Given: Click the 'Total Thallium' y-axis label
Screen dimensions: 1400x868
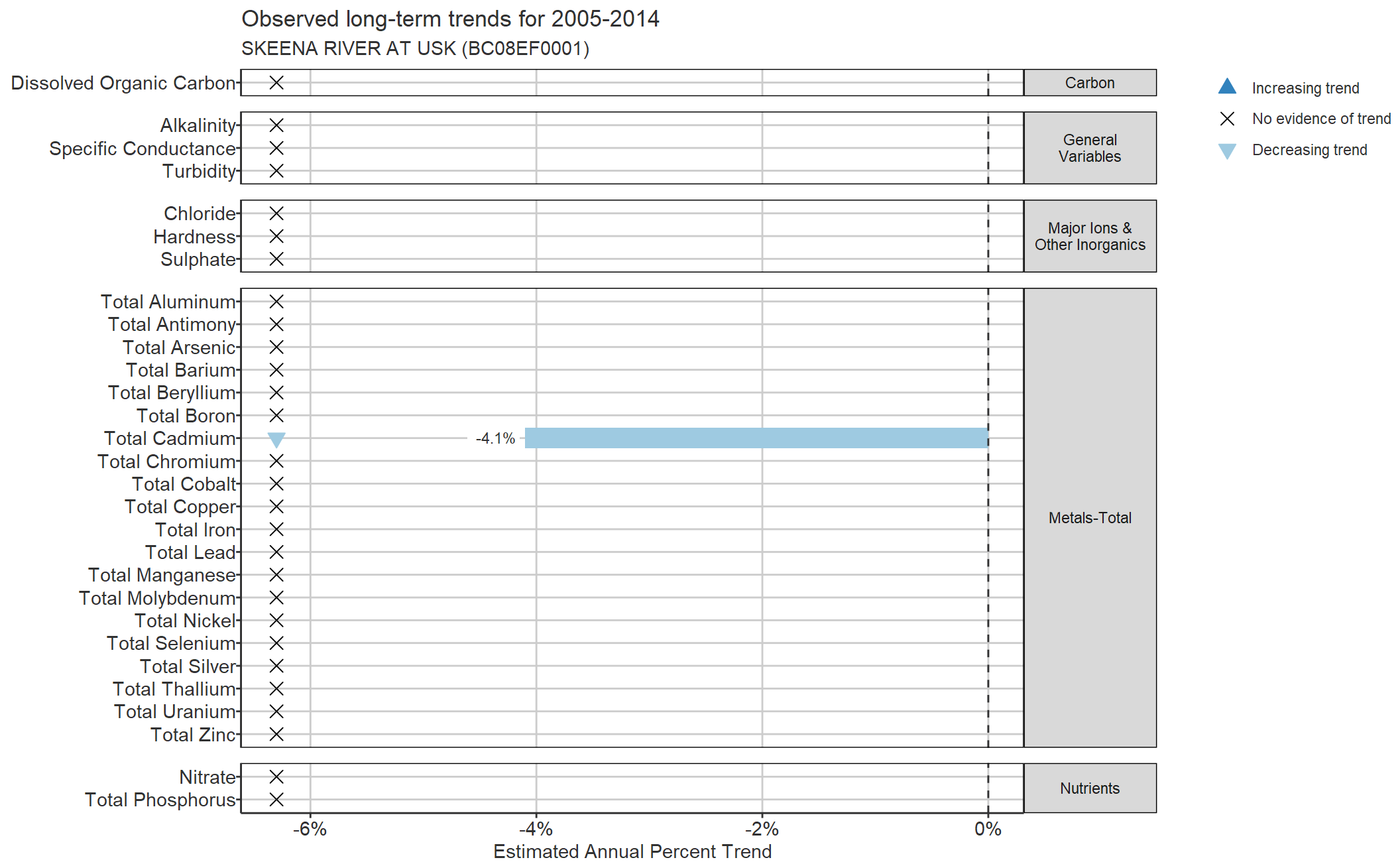Looking at the screenshot, I should (174, 690).
